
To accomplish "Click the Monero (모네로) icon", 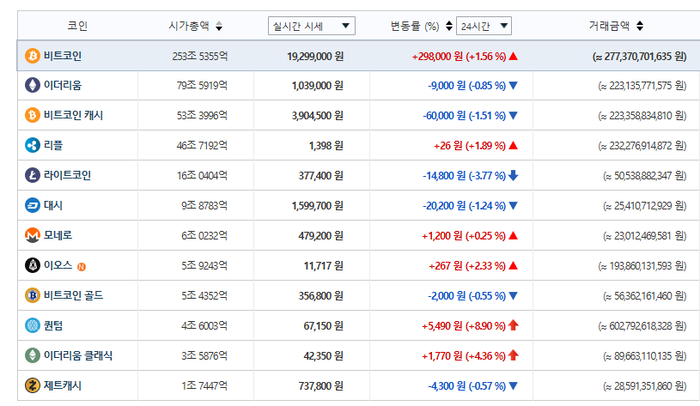I will (x=32, y=235).
